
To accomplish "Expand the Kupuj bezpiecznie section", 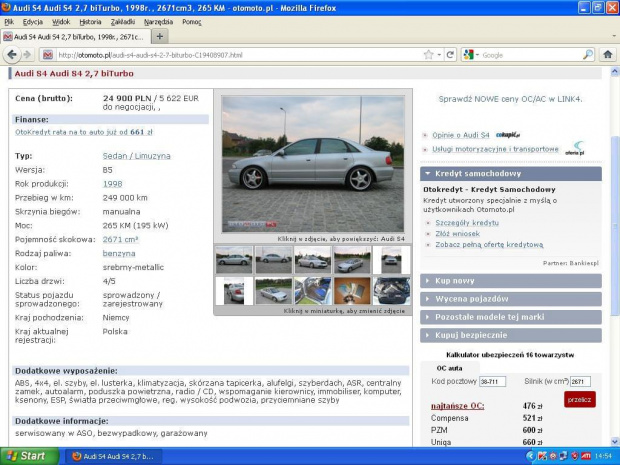I will [510, 335].
